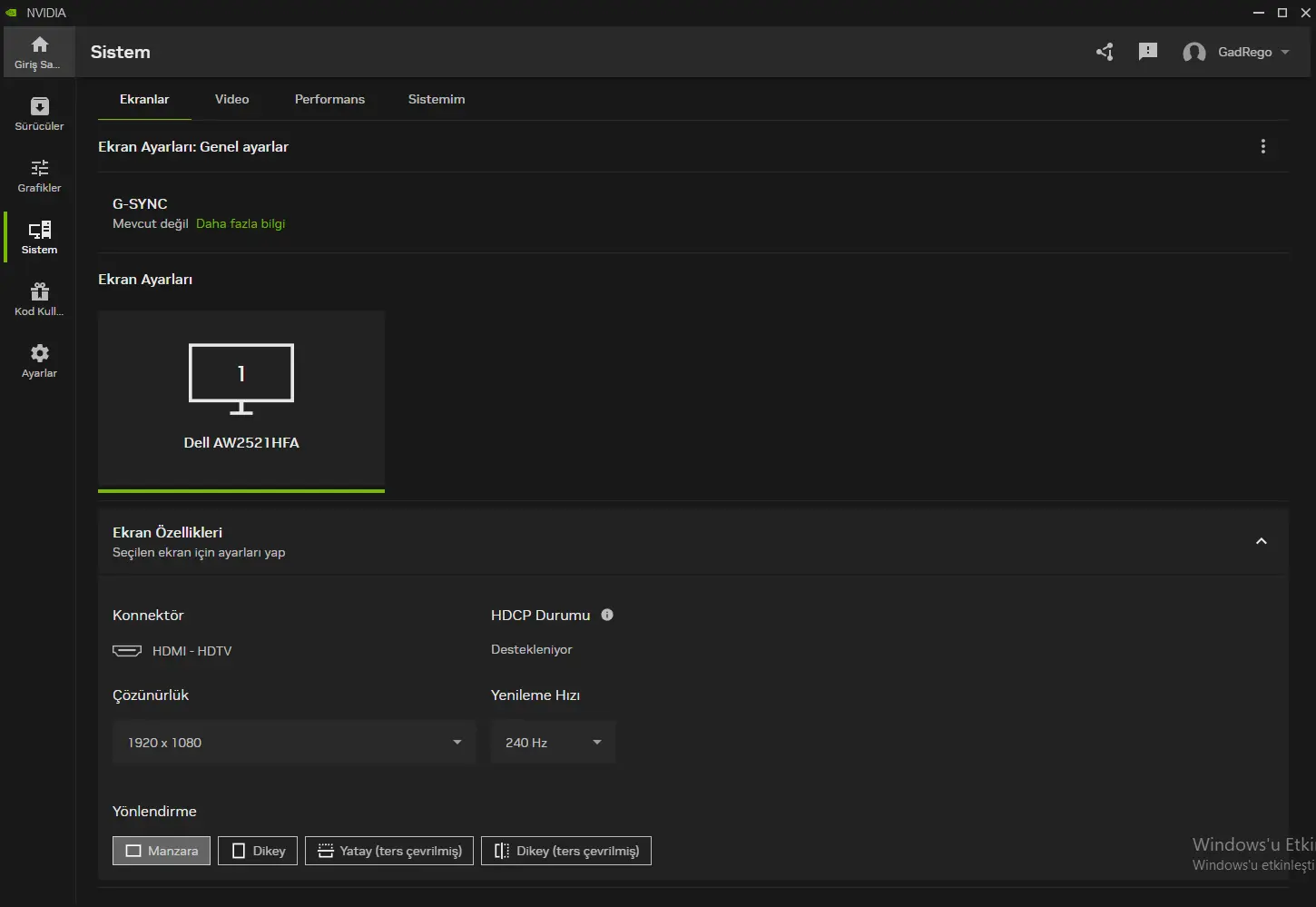1316x907 pixels.
Task: Switch to the Ekranlar tab
Action: (x=144, y=99)
